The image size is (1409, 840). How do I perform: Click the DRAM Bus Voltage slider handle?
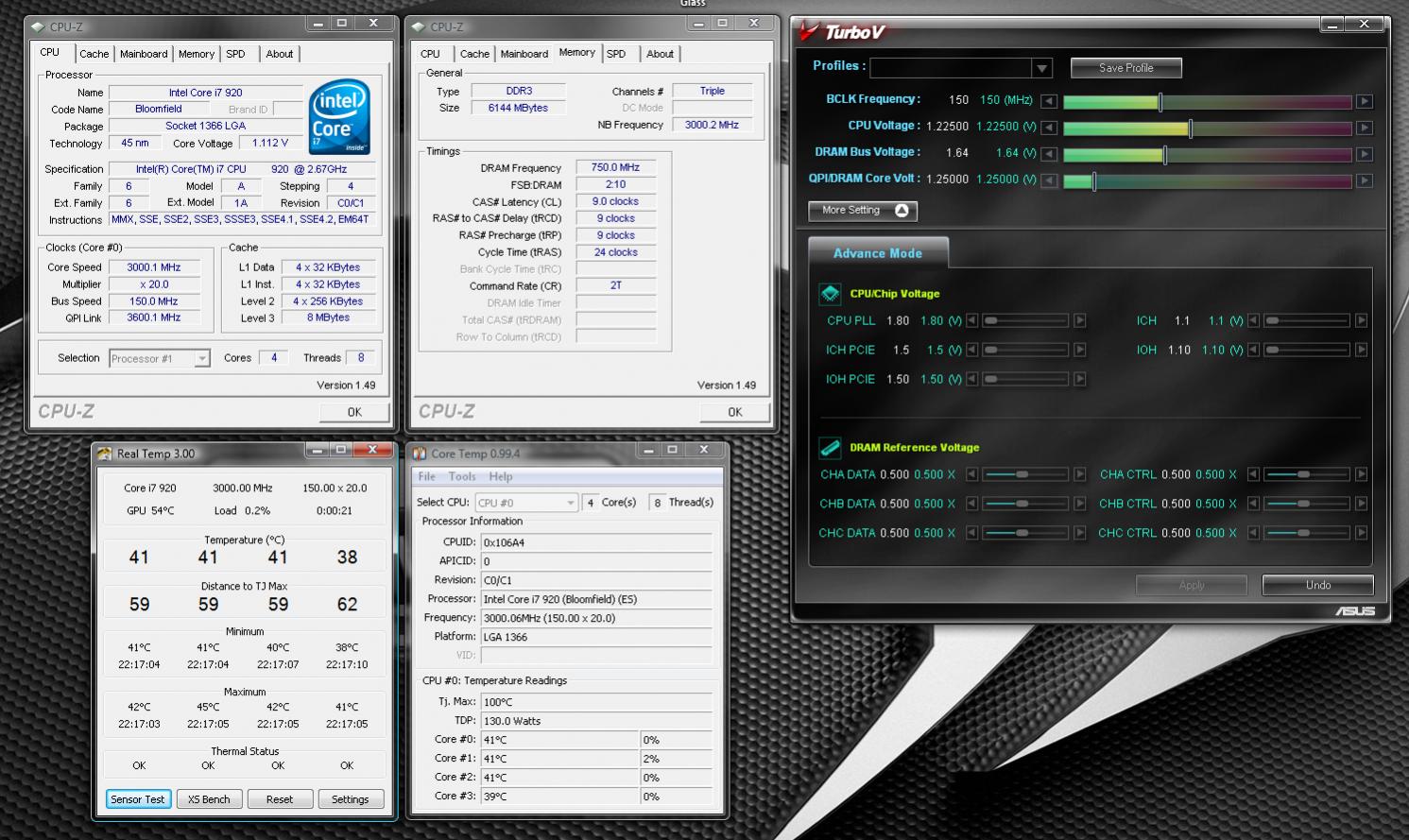tap(1165, 155)
